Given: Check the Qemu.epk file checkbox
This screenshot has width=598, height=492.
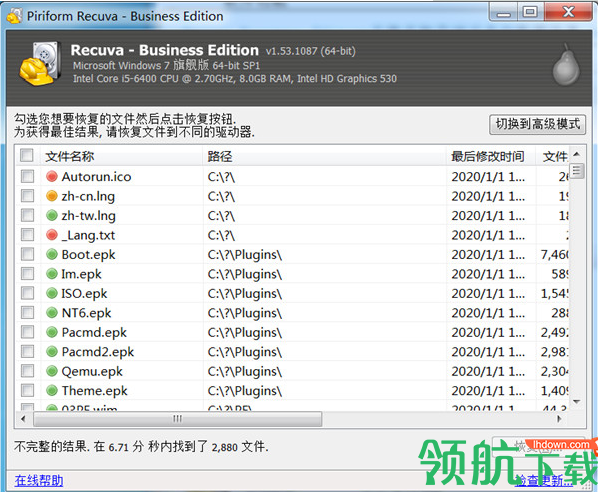Looking at the screenshot, I should pyautogui.click(x=27, y=371).
